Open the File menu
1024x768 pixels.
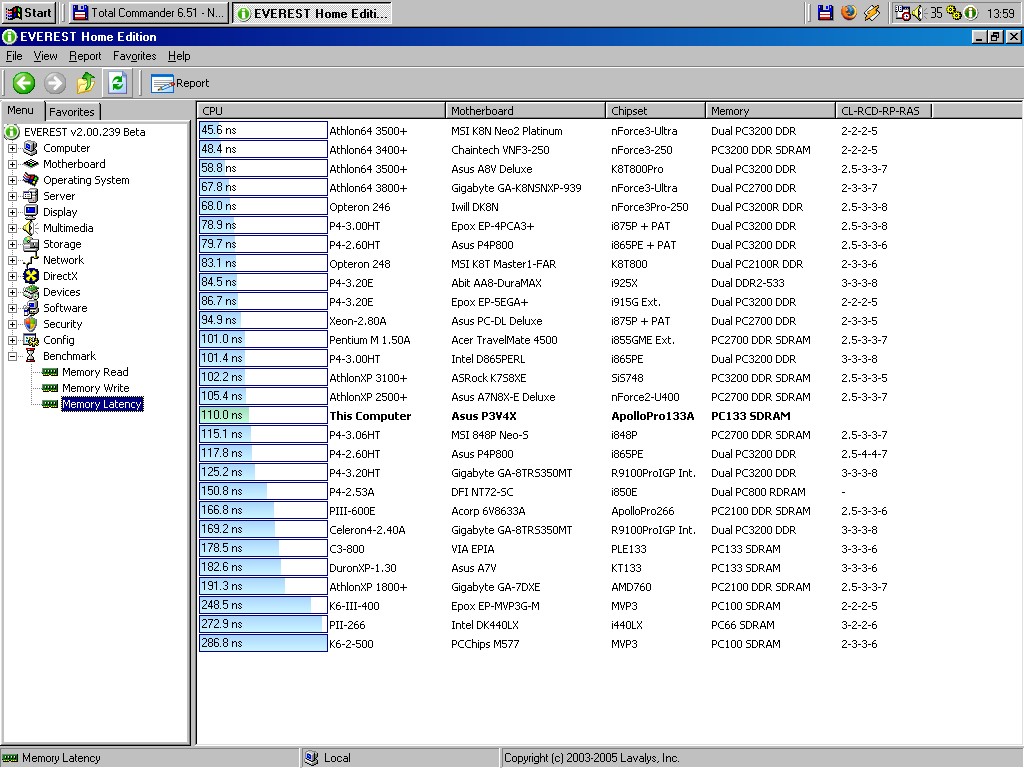(14, 56)
